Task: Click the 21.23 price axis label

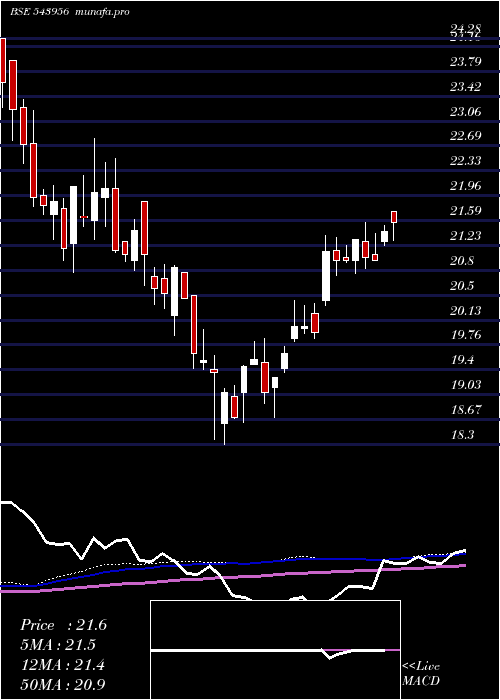Action: pyautogui.click(x=466, y=235)
